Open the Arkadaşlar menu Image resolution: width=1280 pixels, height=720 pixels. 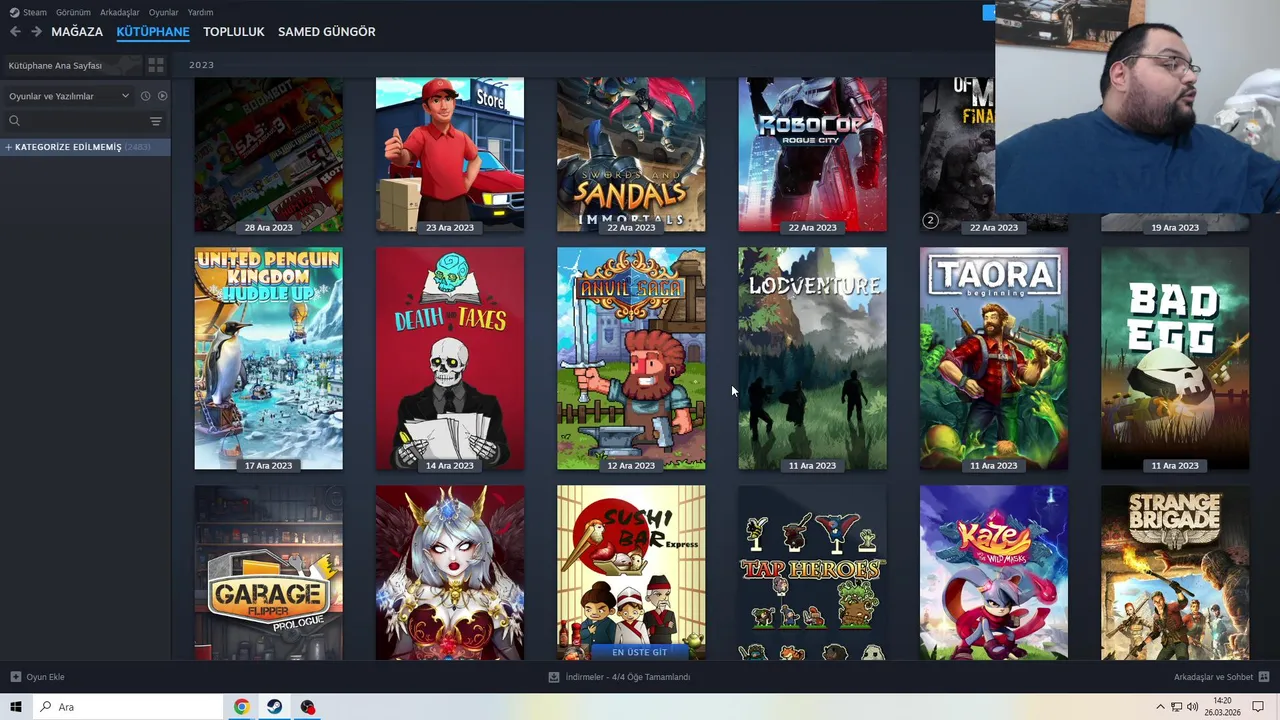(x=119, y=12)
